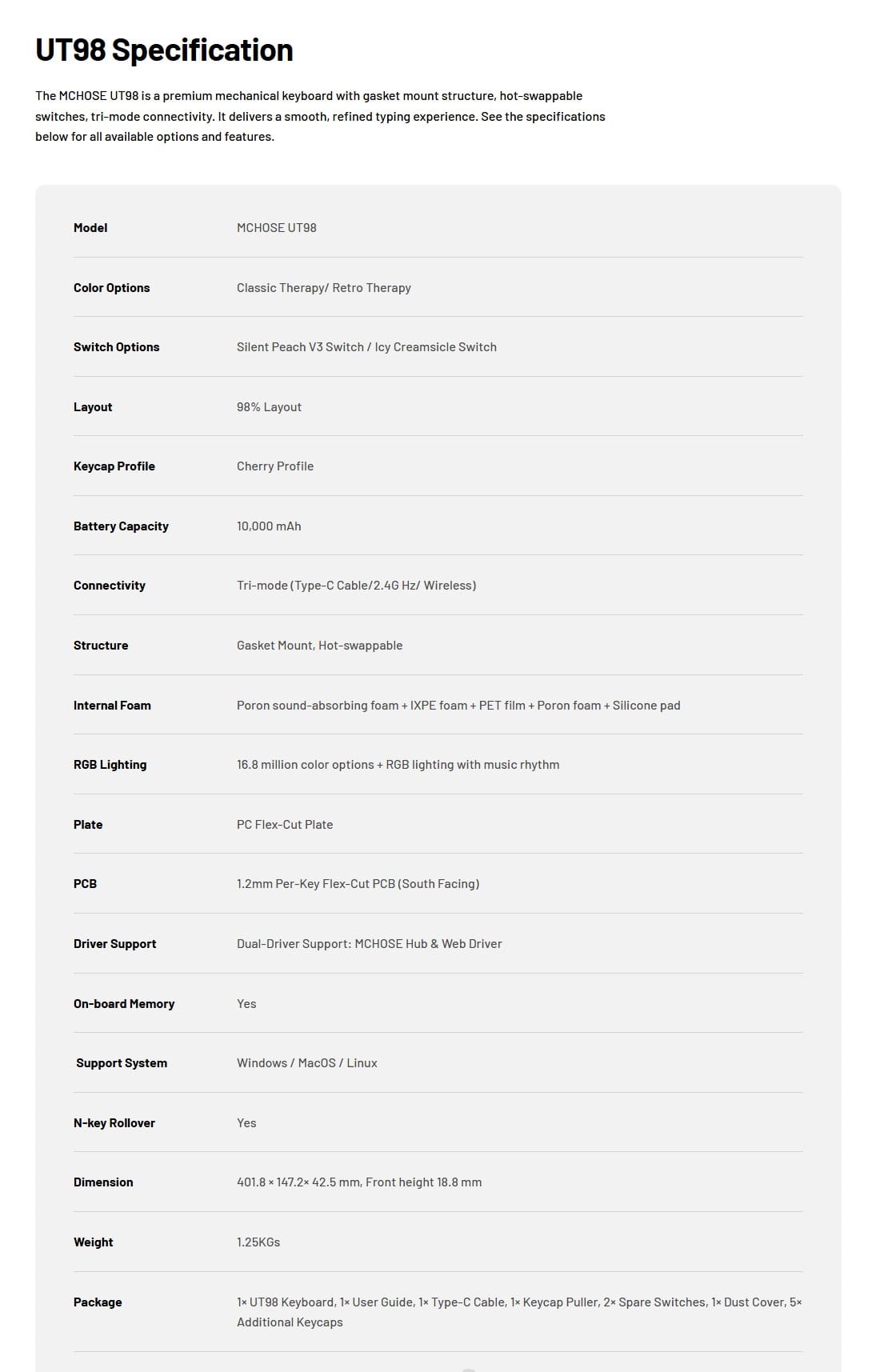
Task: Click the UT98 Specification heading
Action: click(164, 50)
